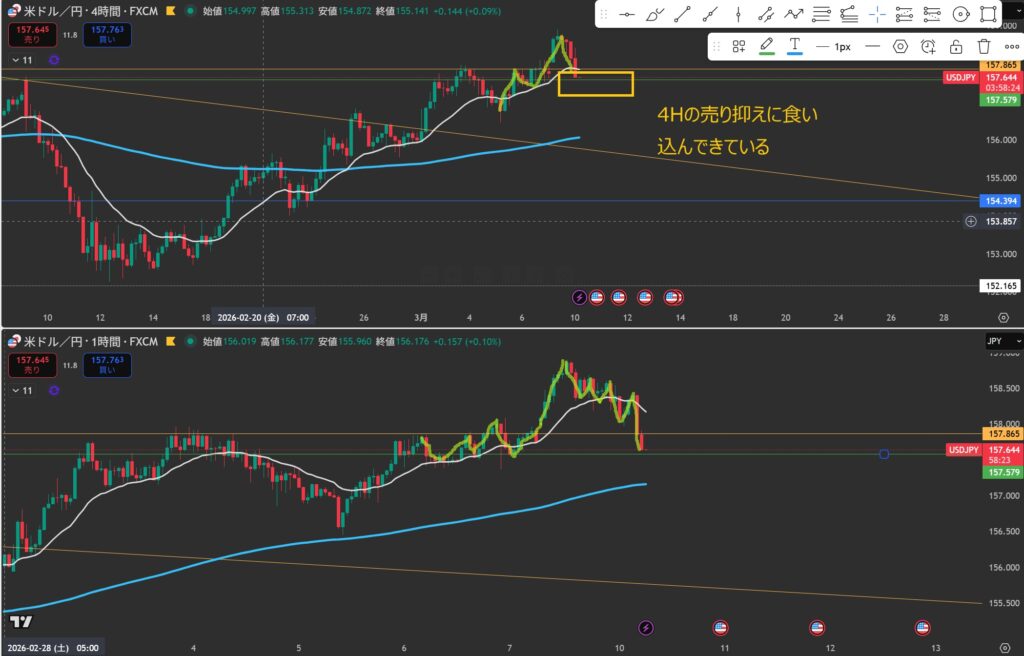This screenshot has height=656, width=1024.
Task: Toggle the purple indicator icon in the lower chart
Action: coord(54,390)
